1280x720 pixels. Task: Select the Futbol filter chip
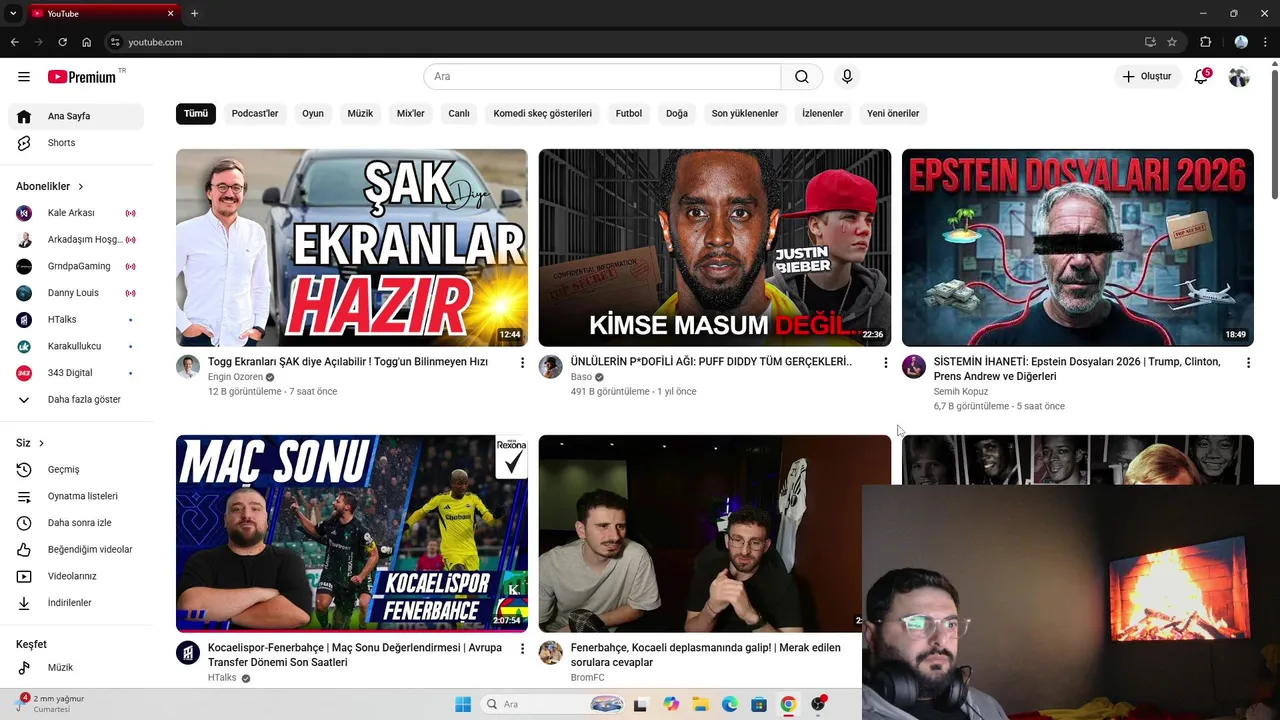point(629,113)
